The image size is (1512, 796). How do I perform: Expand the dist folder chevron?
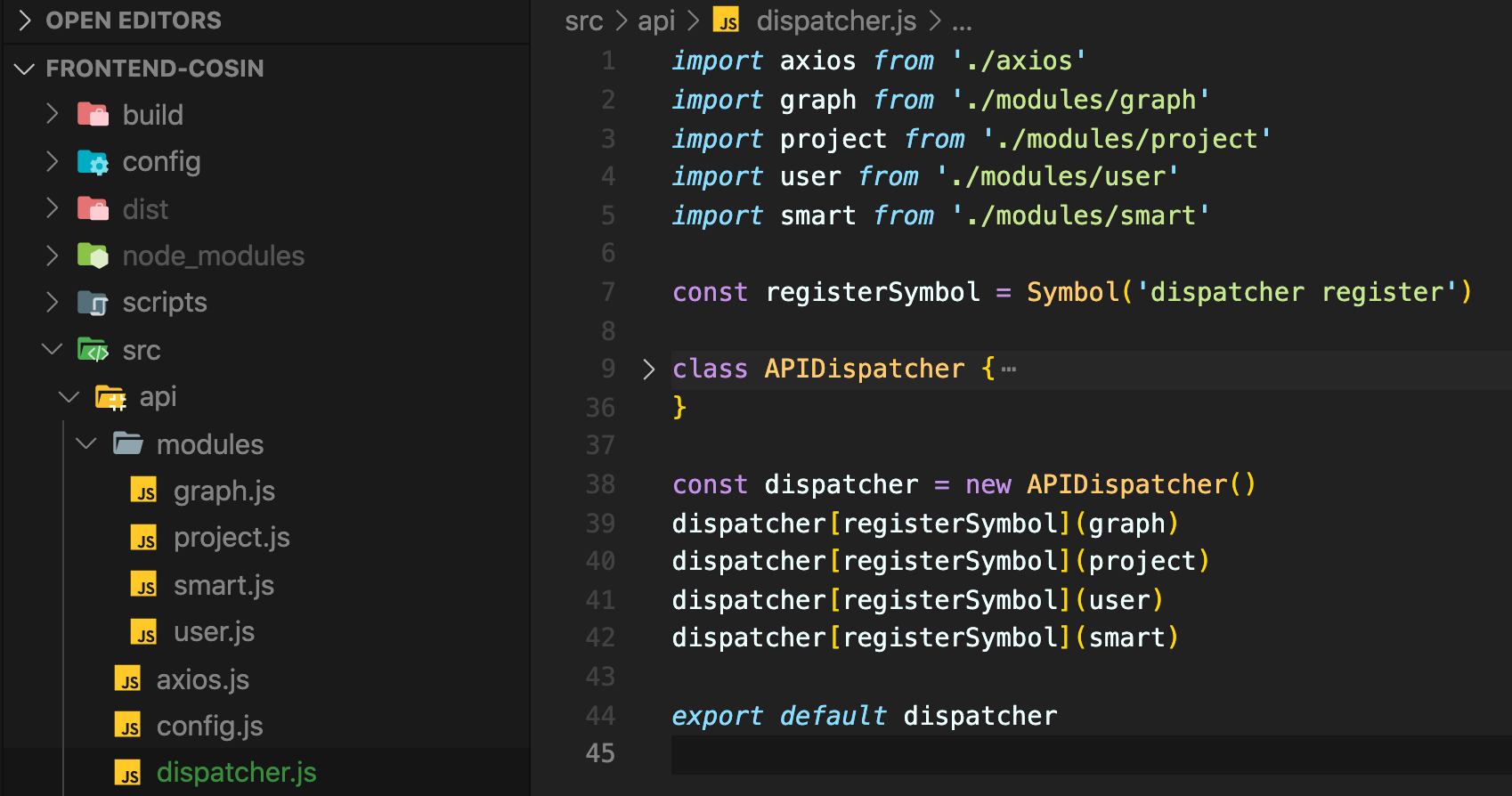pyautogui.click(x=52, y=208)
